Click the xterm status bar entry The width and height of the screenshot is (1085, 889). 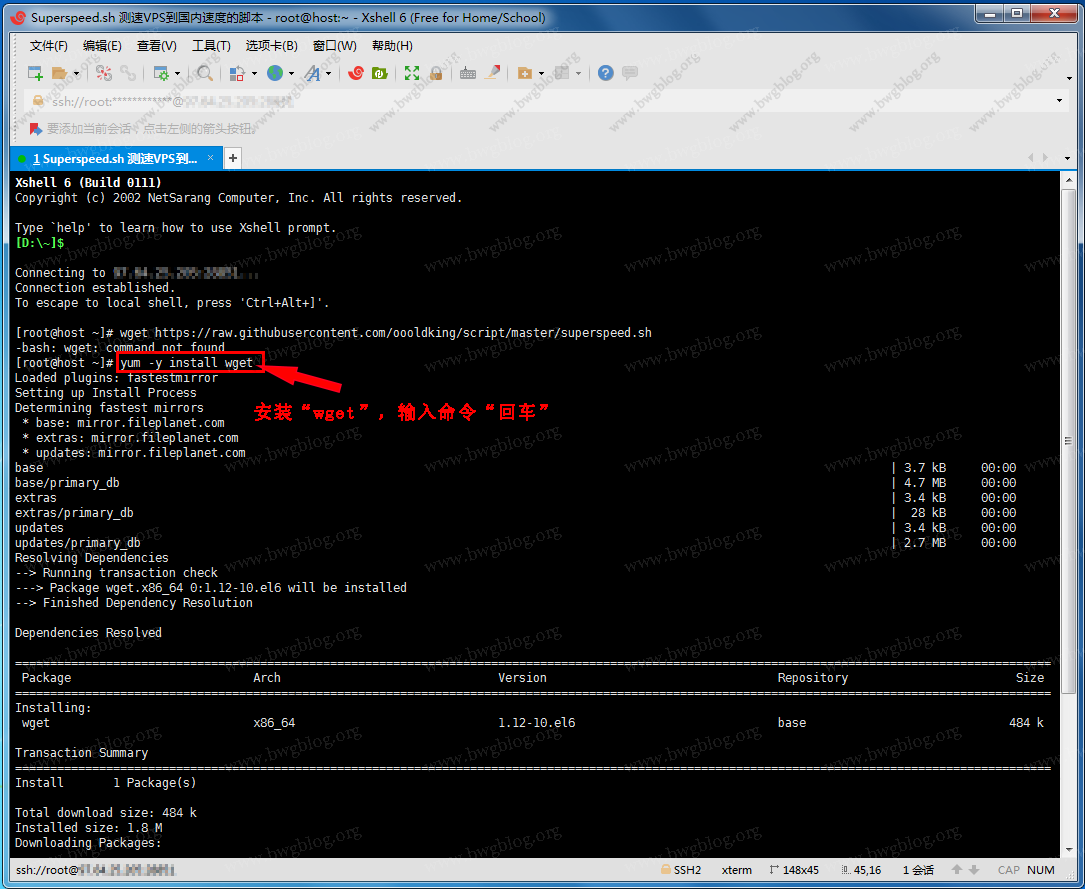736,870
